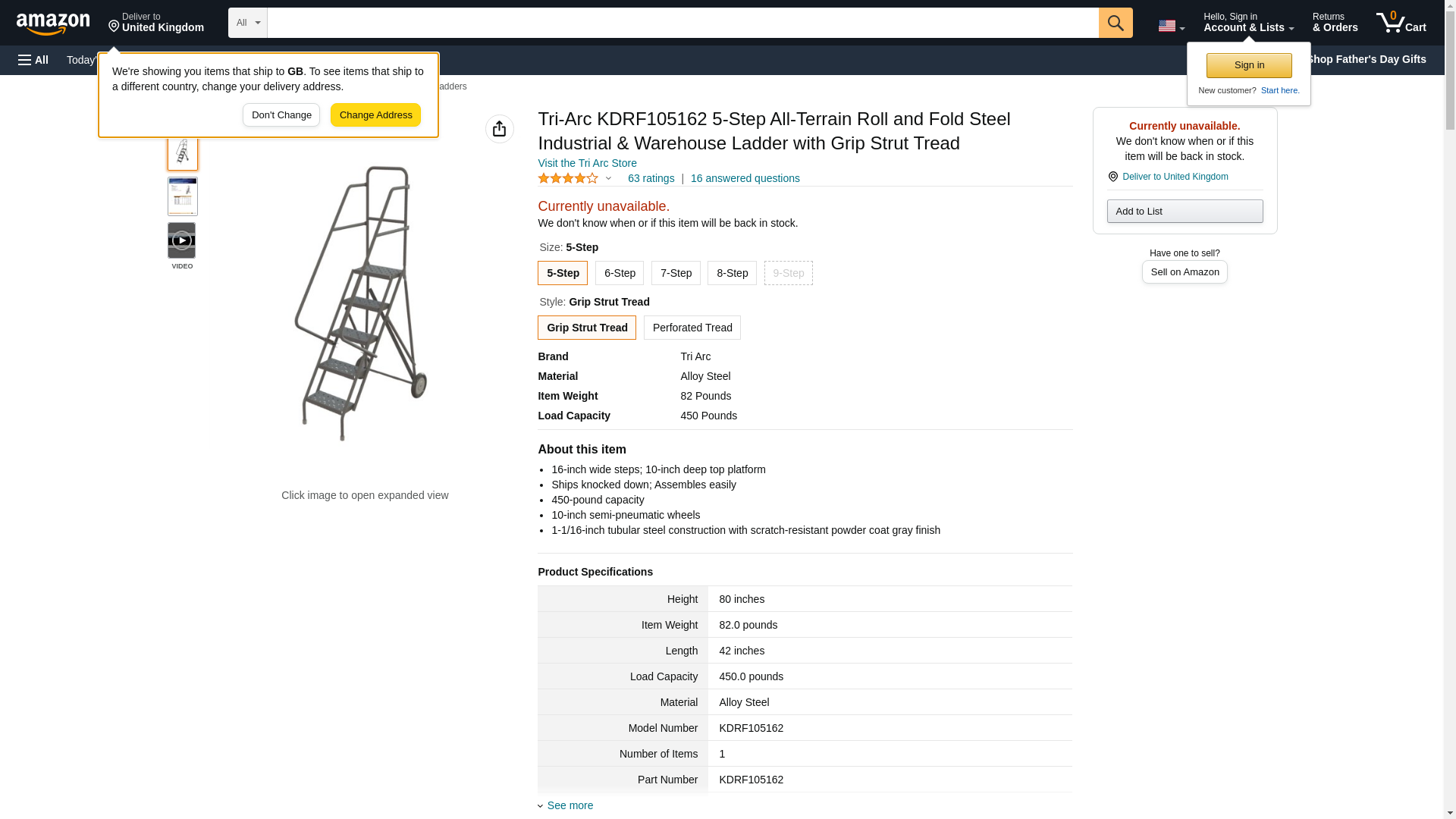Click the star rating graphic
Image resolution: width=1456 pixels, height=819 pixels.
click(x=567, y=178)
